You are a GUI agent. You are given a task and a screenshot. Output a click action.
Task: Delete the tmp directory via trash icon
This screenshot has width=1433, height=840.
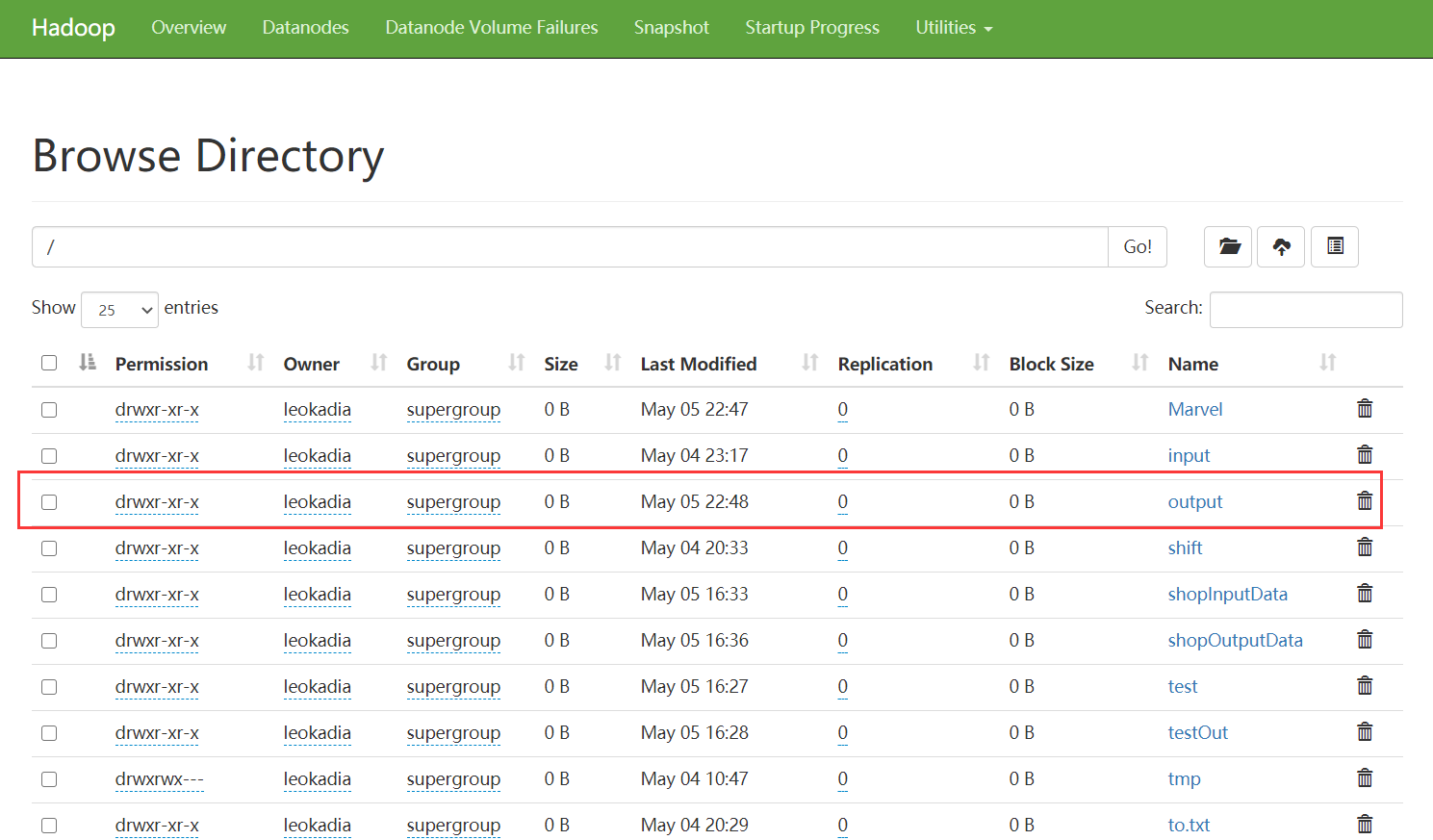tap(1365, 777)
